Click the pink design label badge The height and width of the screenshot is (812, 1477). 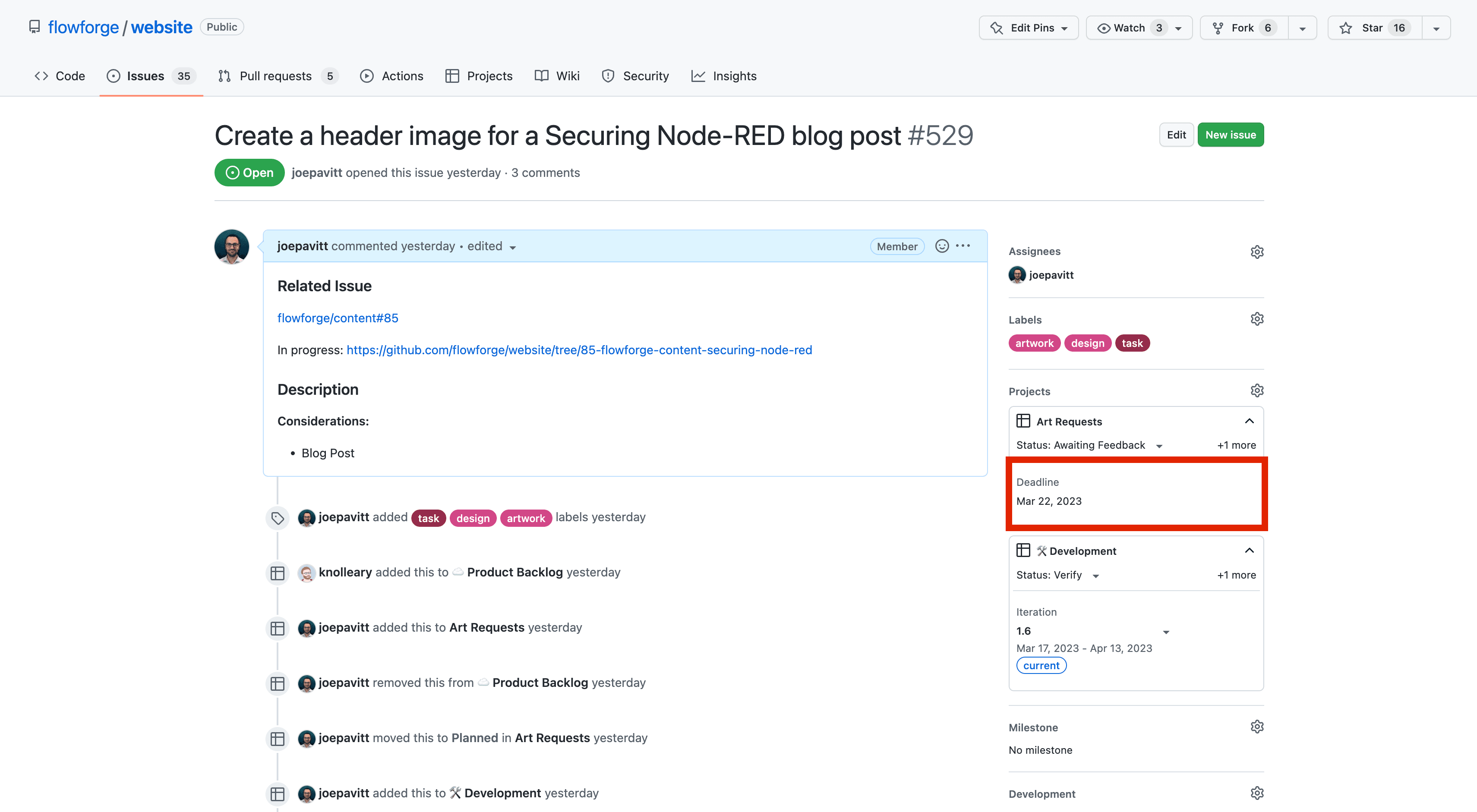(1088, 343)
